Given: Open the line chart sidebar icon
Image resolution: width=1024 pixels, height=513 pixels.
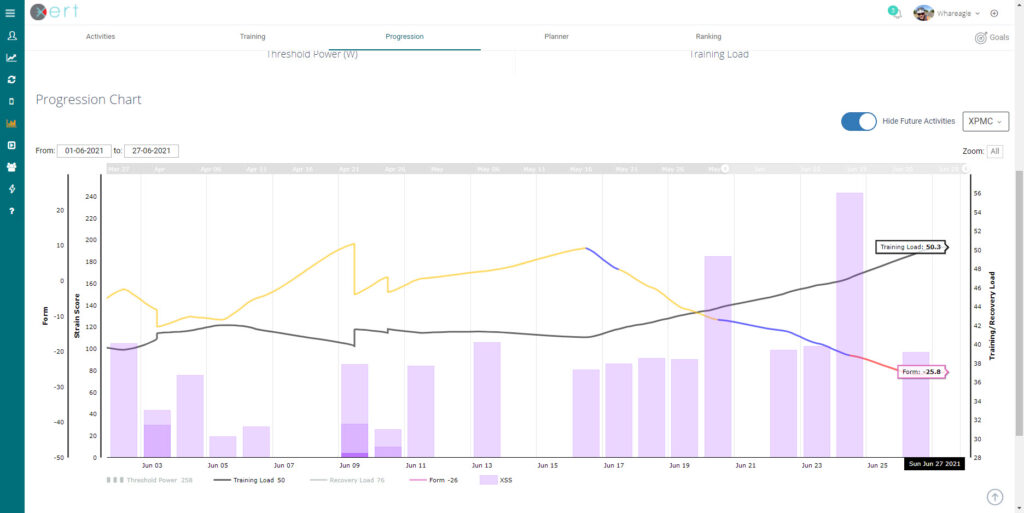Looking at the screenshot, I should pyautogui.click(x=11, y=58).
